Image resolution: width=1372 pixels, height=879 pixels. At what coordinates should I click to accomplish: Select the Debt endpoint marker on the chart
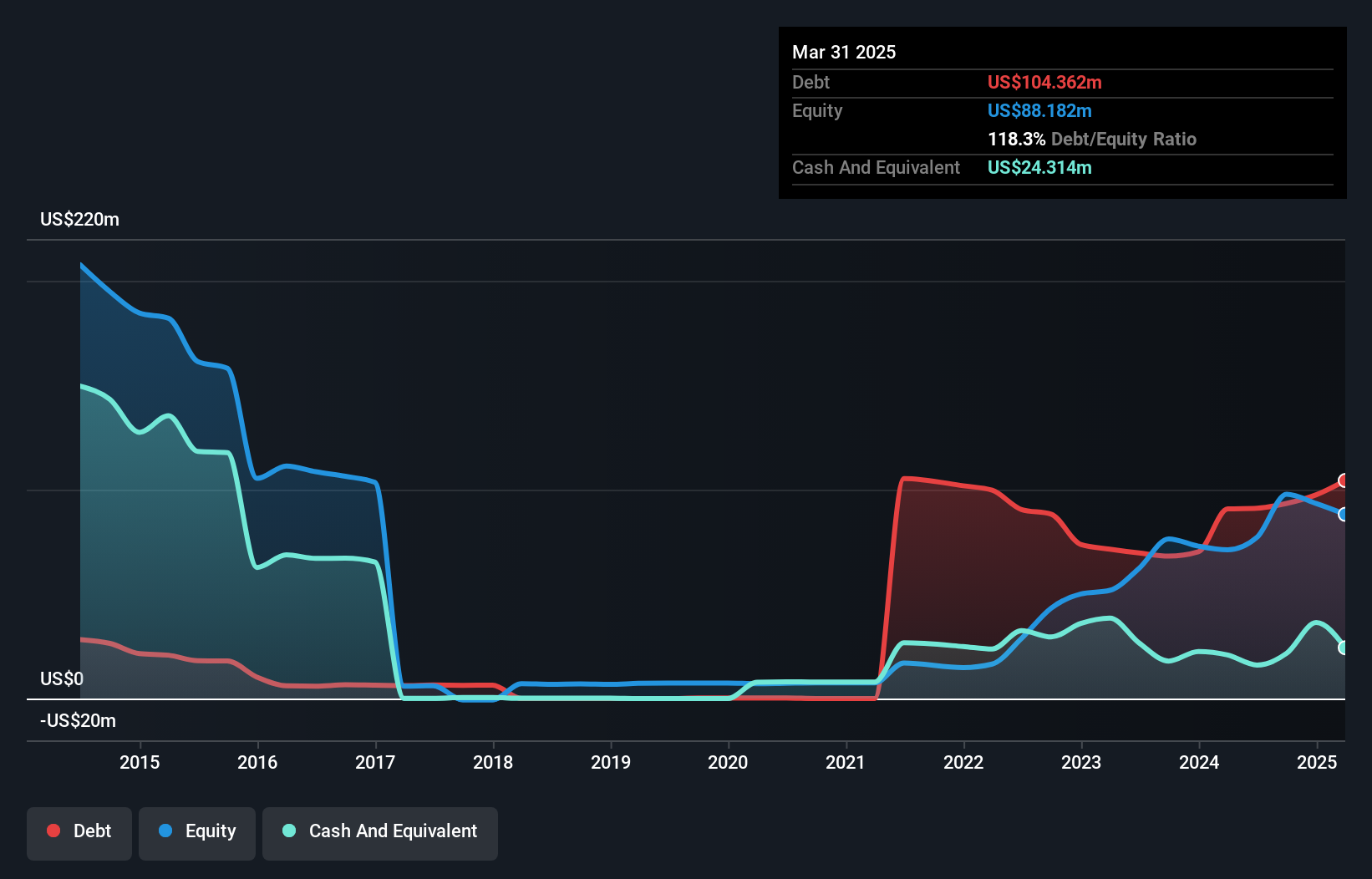tap(1342, 480)
